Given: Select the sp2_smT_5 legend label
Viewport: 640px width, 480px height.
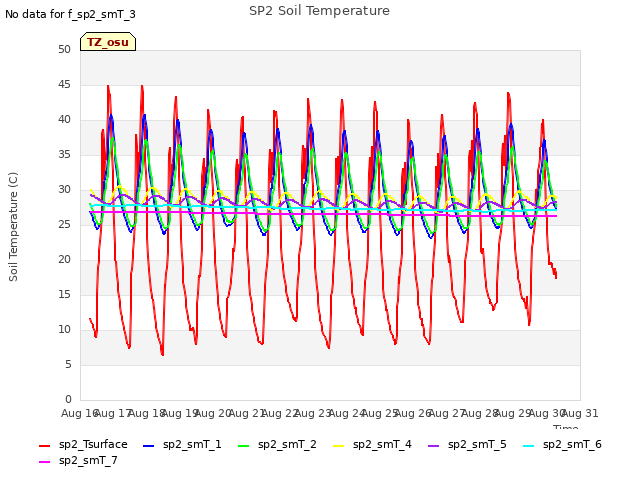Looking at the screenshot, I should click(x=477, y=444).
